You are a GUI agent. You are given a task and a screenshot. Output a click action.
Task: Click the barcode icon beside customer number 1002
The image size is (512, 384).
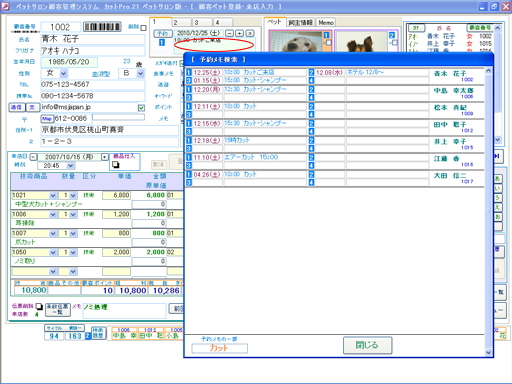coord(102,27)
